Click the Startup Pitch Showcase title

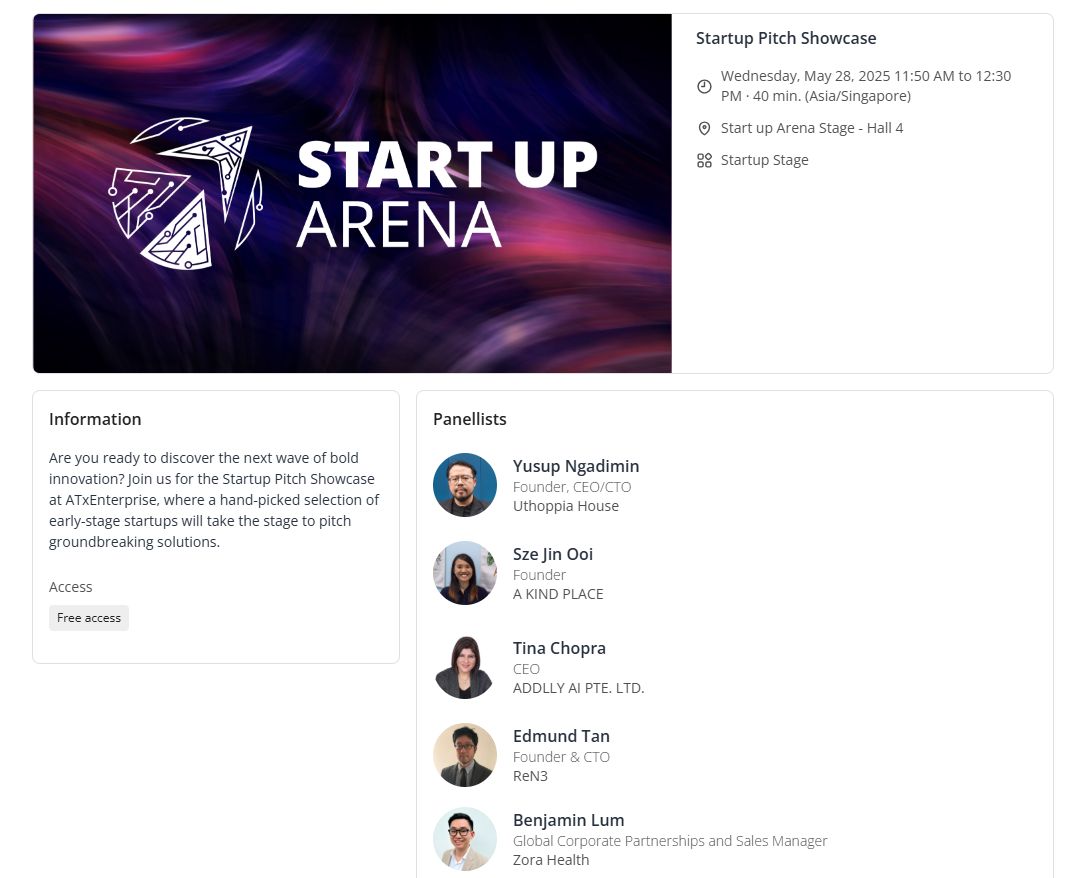coord(786,39)
